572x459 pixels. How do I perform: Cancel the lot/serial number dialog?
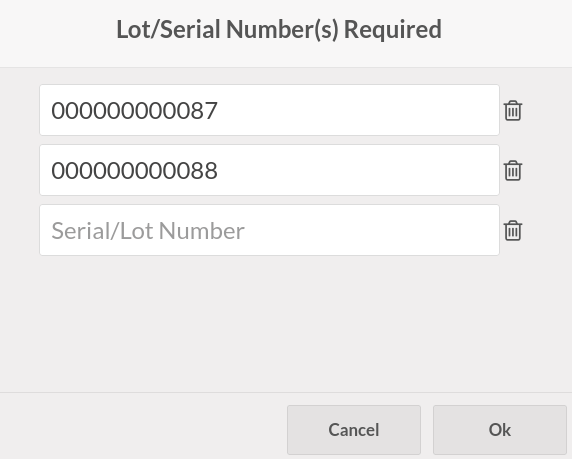tap(354, 429)
